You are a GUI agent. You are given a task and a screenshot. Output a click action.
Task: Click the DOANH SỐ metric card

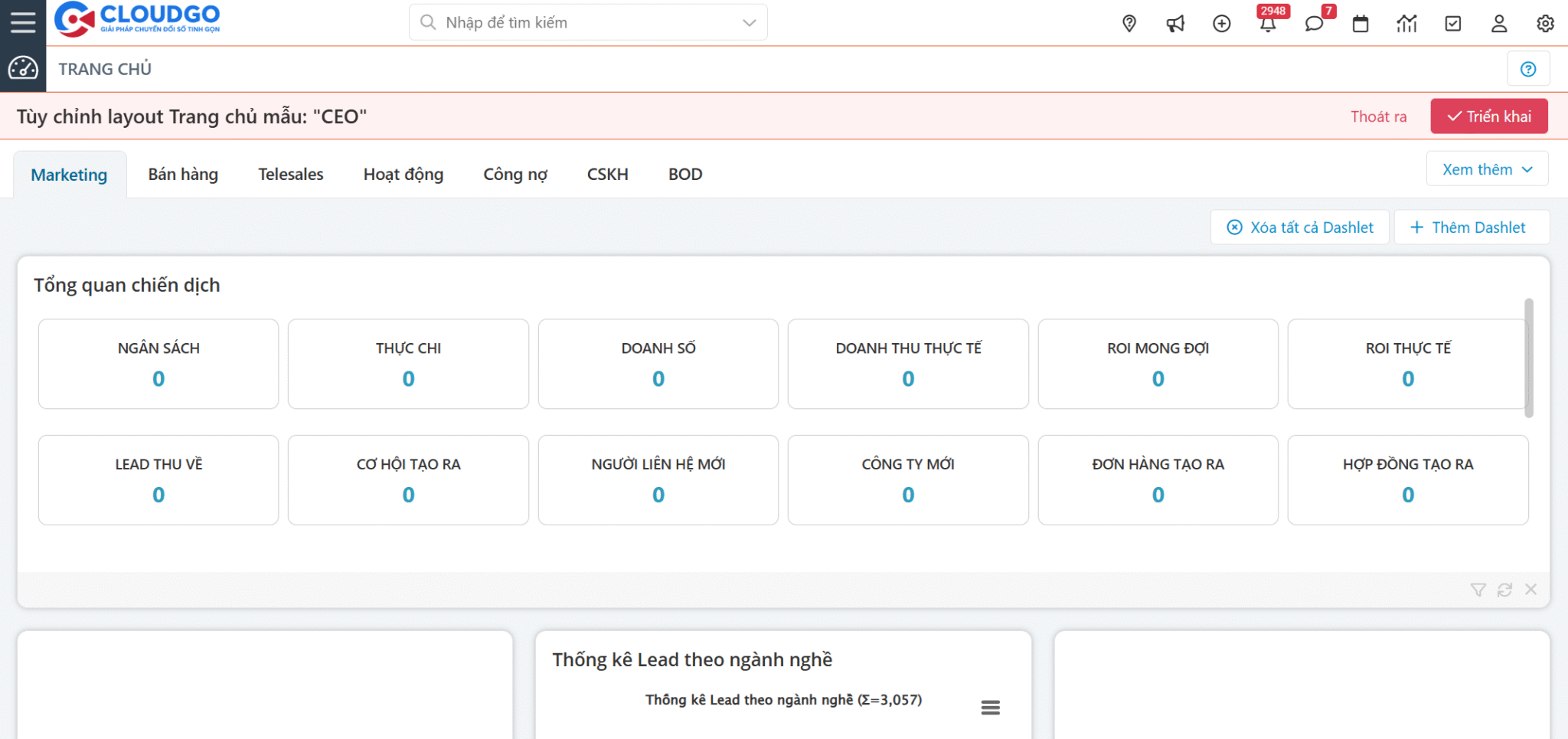tap(658, 364)
